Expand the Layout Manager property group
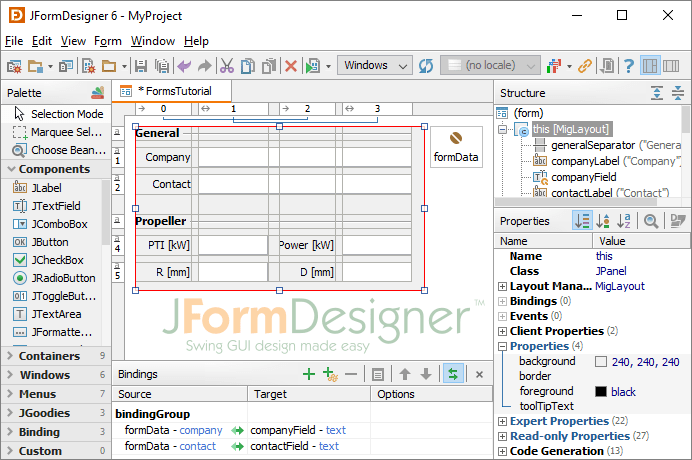This screenshot has width=692, height=460. [502, 287]
